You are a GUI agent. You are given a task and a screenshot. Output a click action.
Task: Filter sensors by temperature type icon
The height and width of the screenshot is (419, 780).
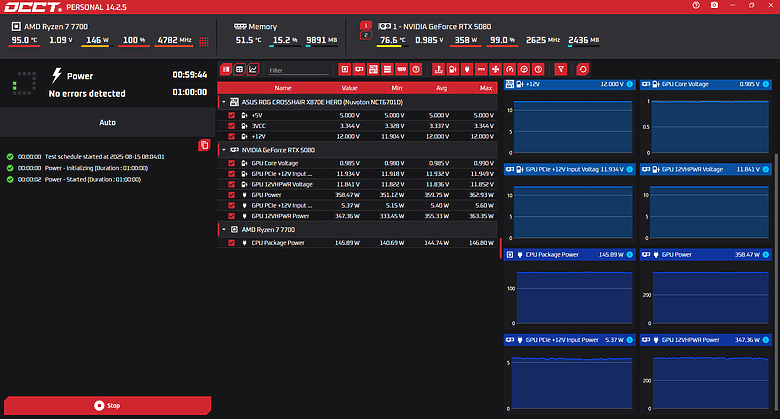(x=438, y=70)
